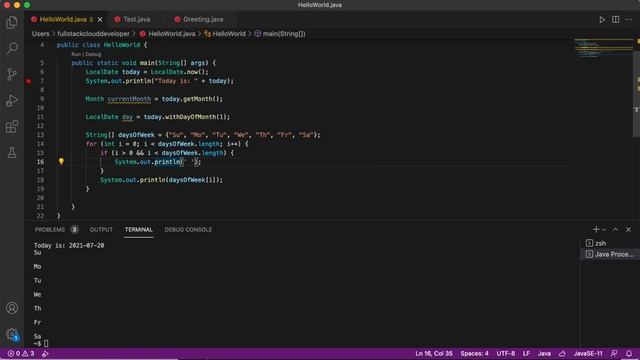Image resolution: width=640 pixels, height=360 pixels.
Task: Close the bottom panel
Action: pyautogui.click(x=628, y=229)
